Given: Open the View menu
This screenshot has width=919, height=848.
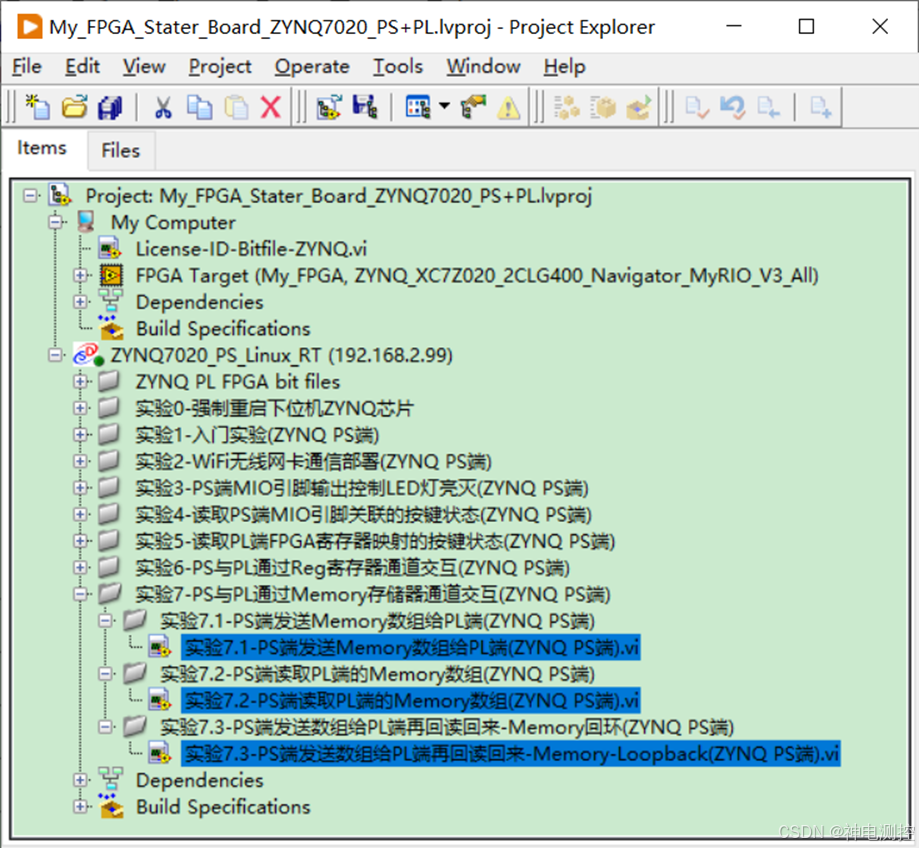Looking at the screenshot, I should [x=144, y=66].
